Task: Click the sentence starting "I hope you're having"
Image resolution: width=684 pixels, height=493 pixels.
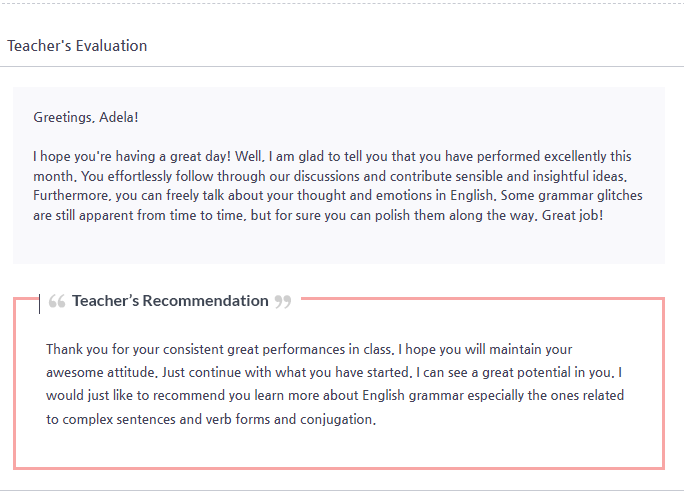Action: coord(132,156)
